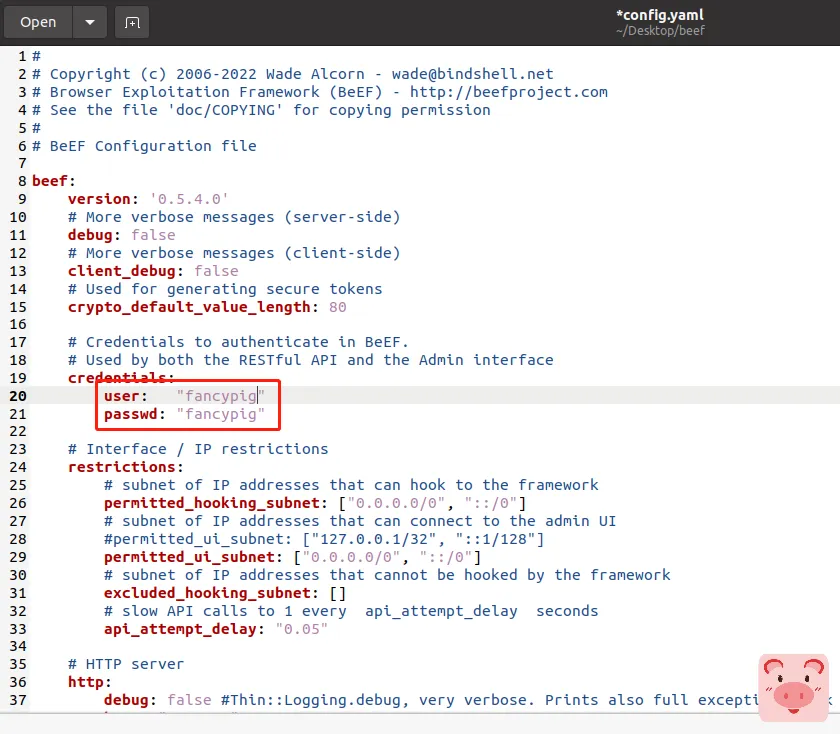Screen dimensions: 840x734
Task: Click the 'permitted_hooking_subnet' key
Action: 212,503
